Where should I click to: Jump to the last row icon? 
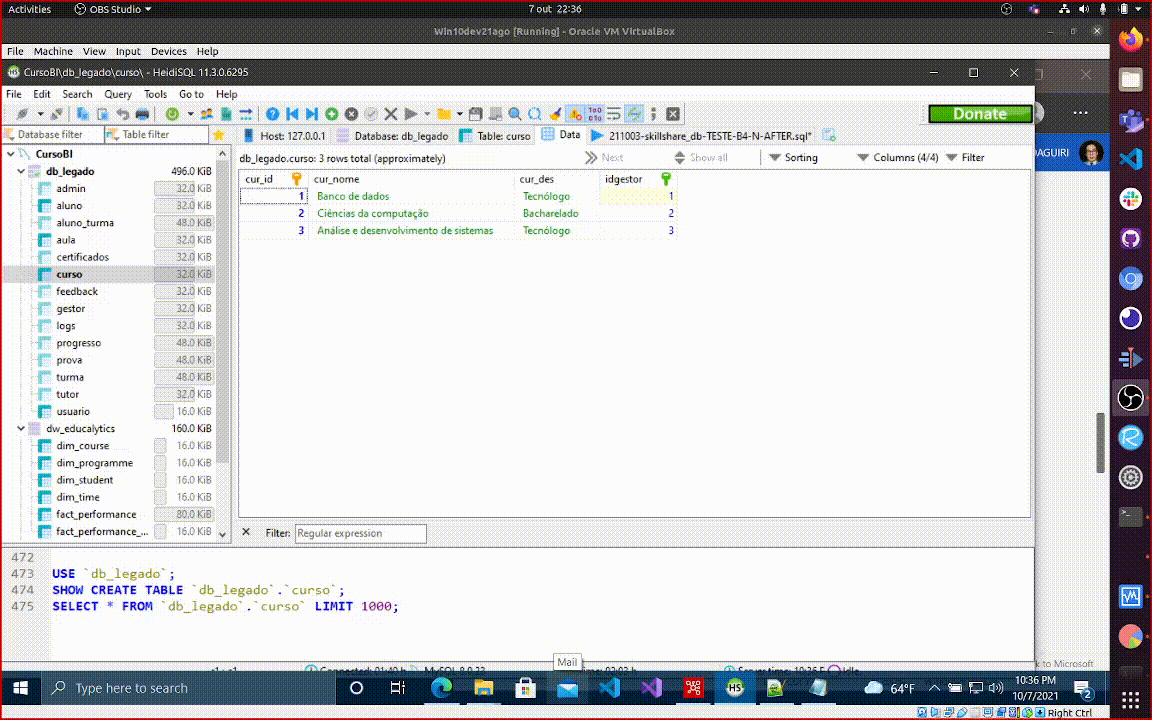point(312,114)
